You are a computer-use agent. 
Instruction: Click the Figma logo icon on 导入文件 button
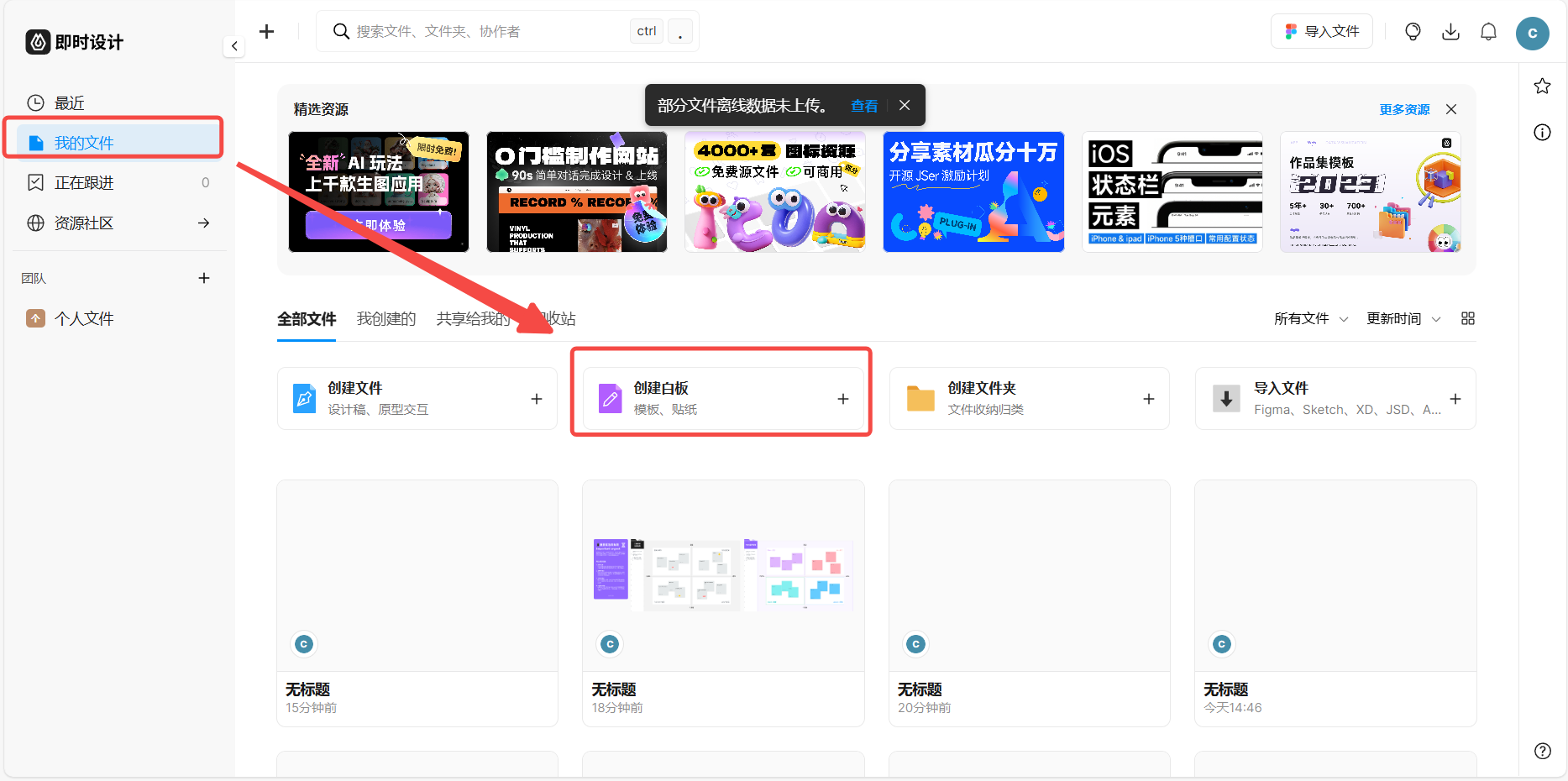[1291, 31]
